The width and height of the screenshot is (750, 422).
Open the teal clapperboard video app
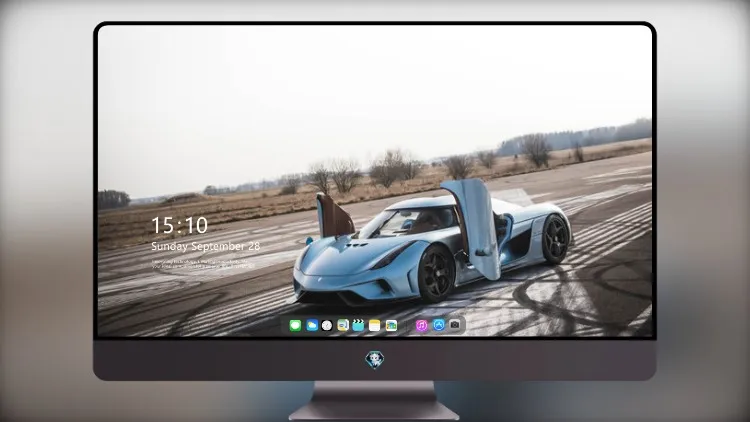[x=359, y=325]
